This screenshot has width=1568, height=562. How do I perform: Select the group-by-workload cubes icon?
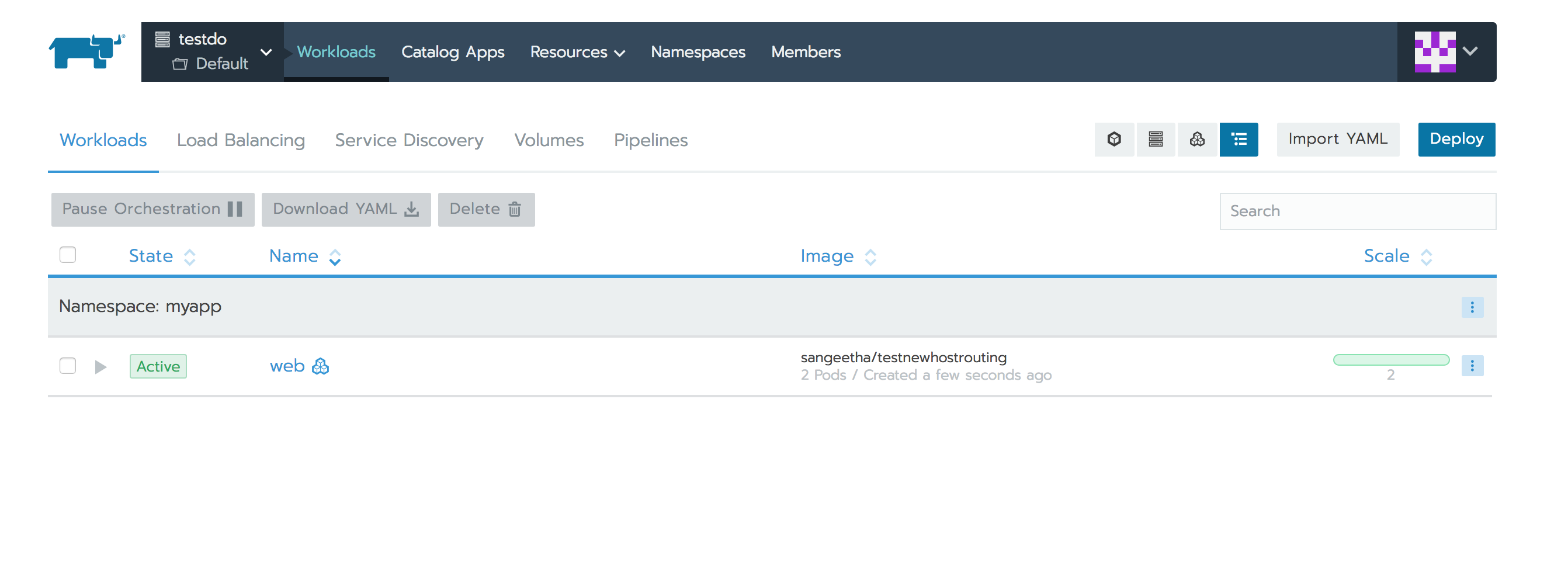pos(1196,140)
